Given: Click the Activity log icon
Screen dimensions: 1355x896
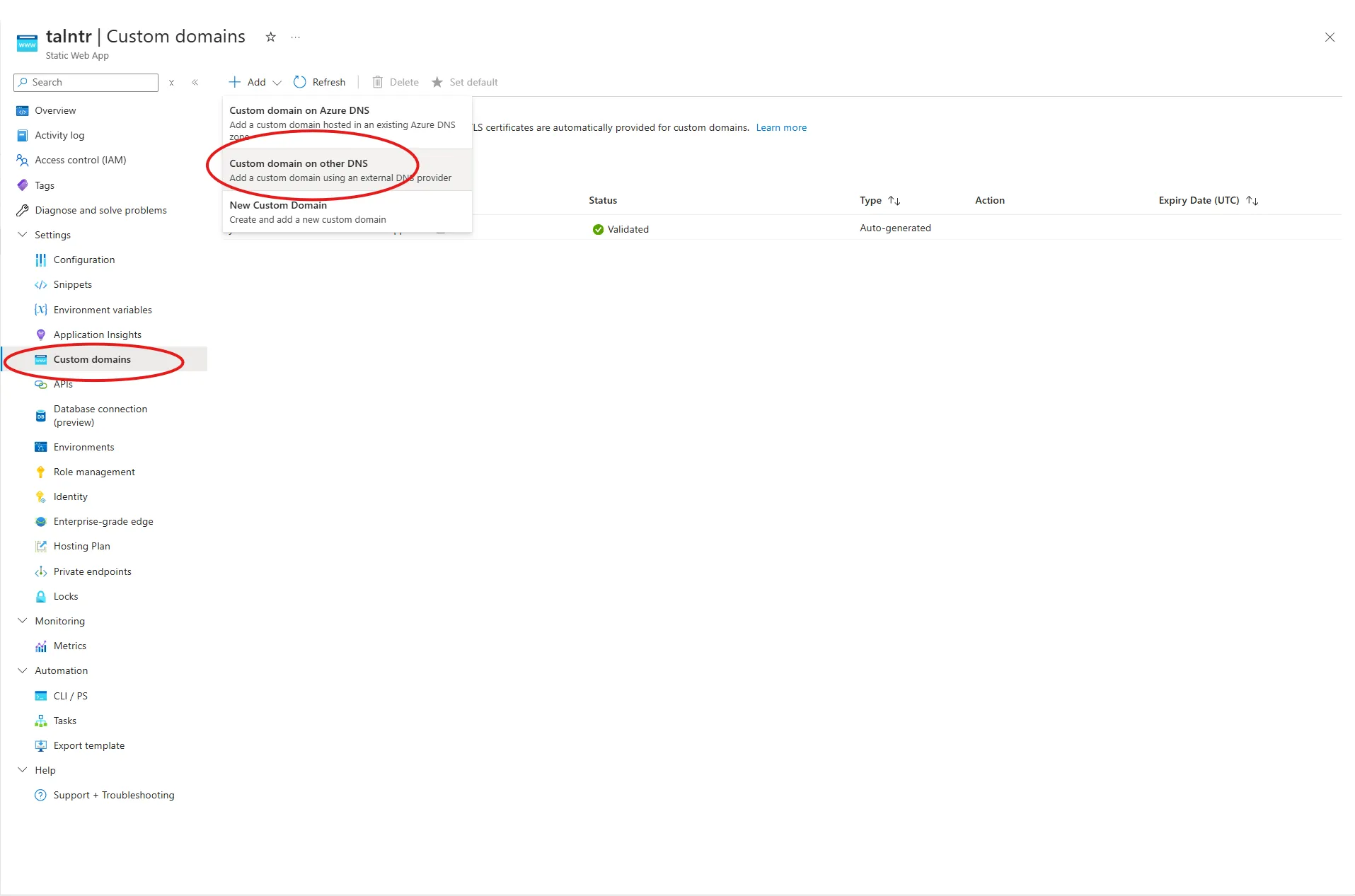Looking at the screenshot, I should click(x=23, y=135).
